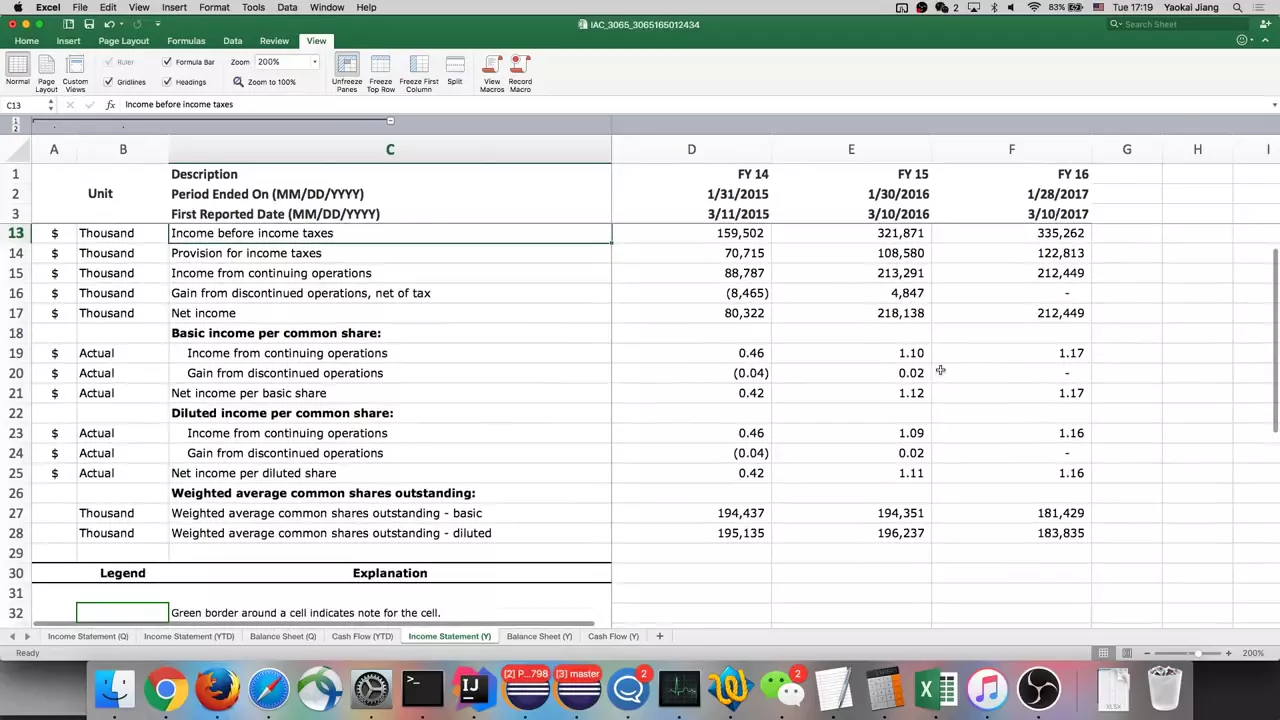
Task: Expand the formula bar arrow at right
Action: coord(1274,104)
